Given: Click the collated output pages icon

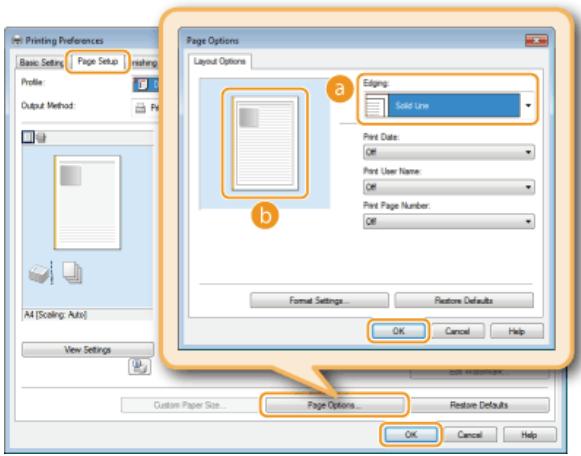Looking at the screenshot, I should pyautogui.click(x=72, y=272).
